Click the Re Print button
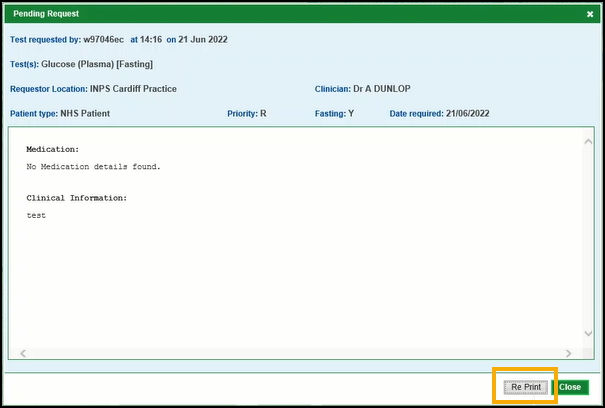 [525, 387]
